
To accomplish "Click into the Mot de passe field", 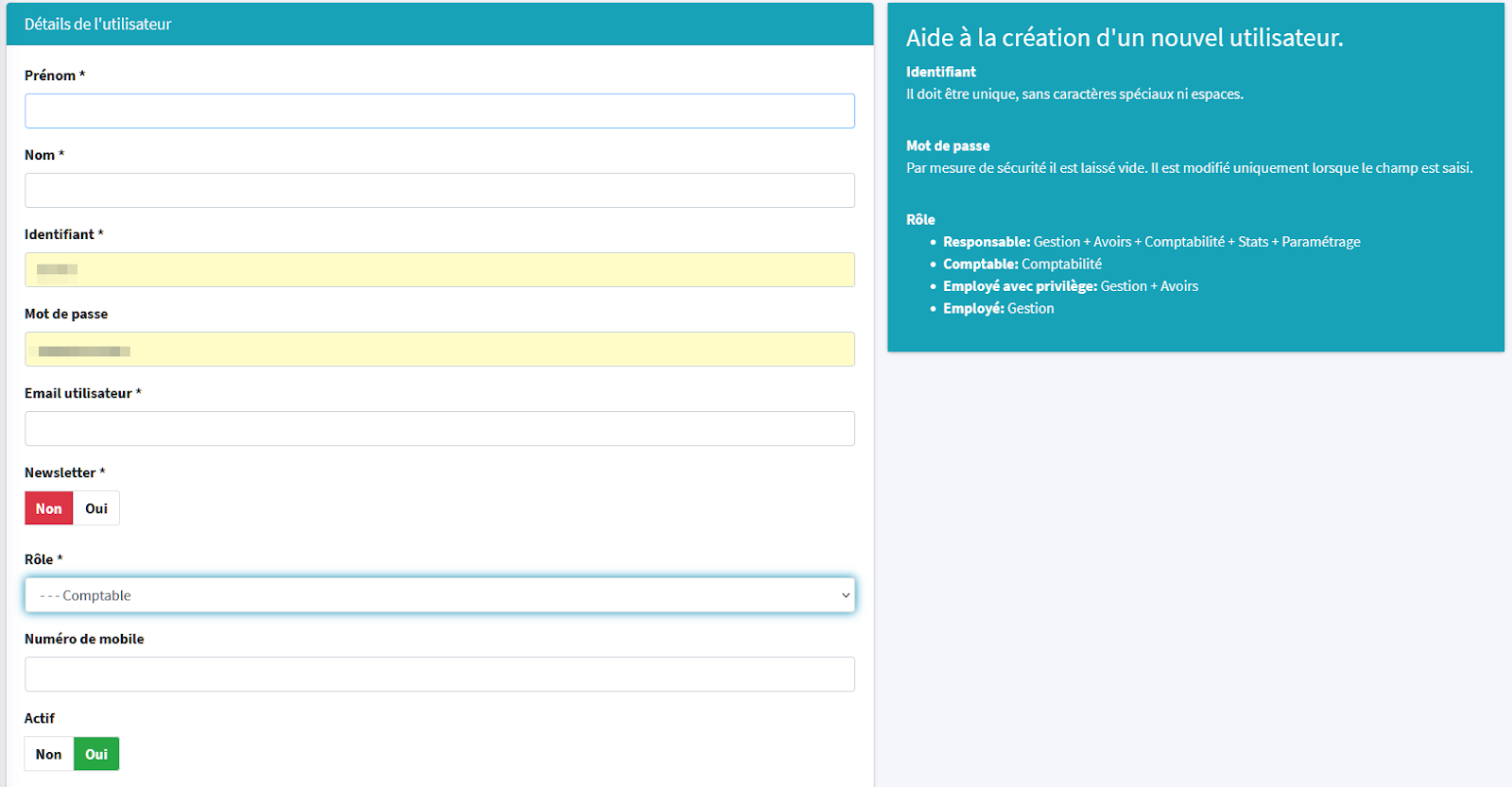I will (439, 349).
